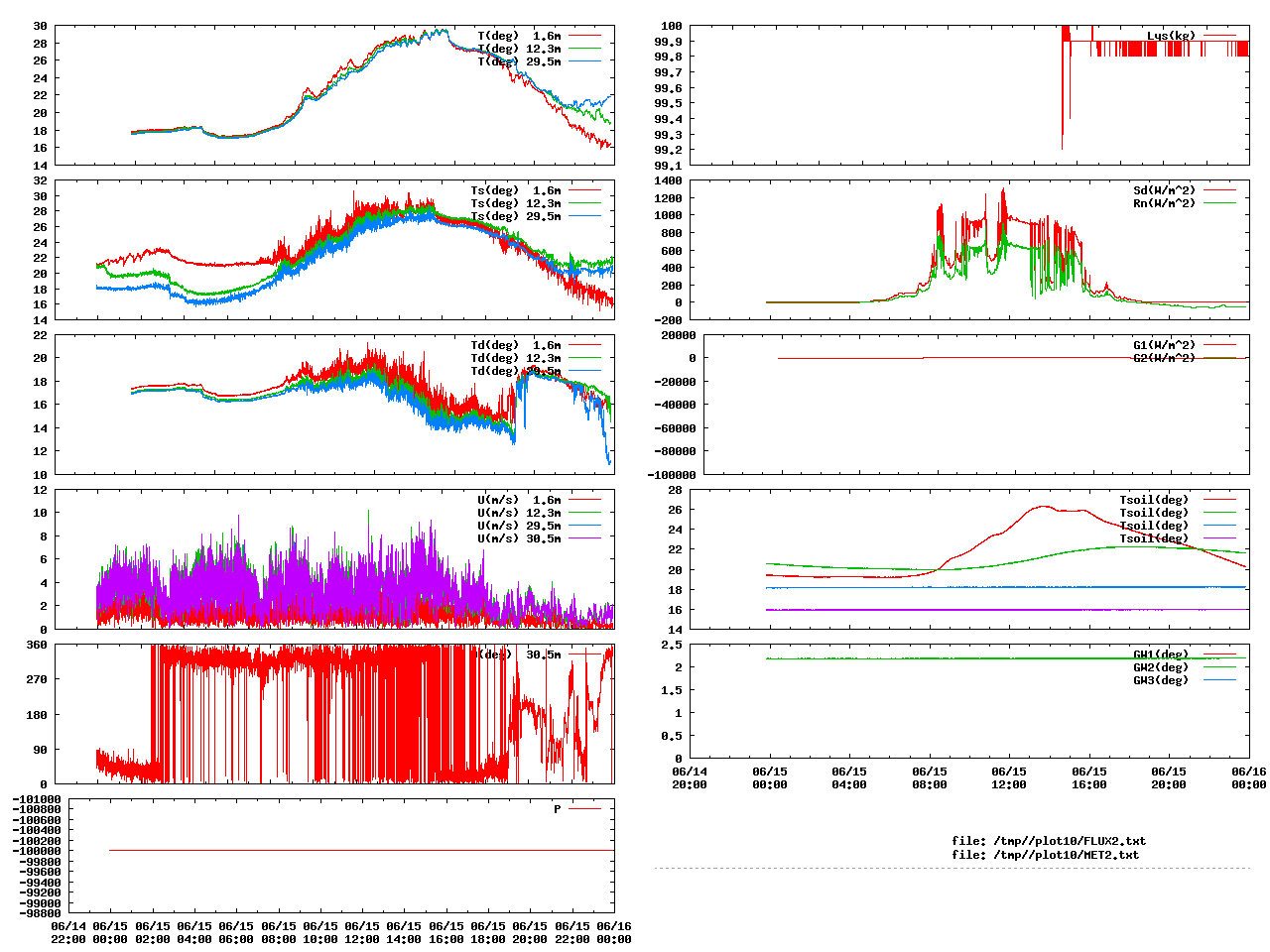Click the '06/14 20:00' time axis label
This screenshot has height=952, width=1270.
click(690, 777)
